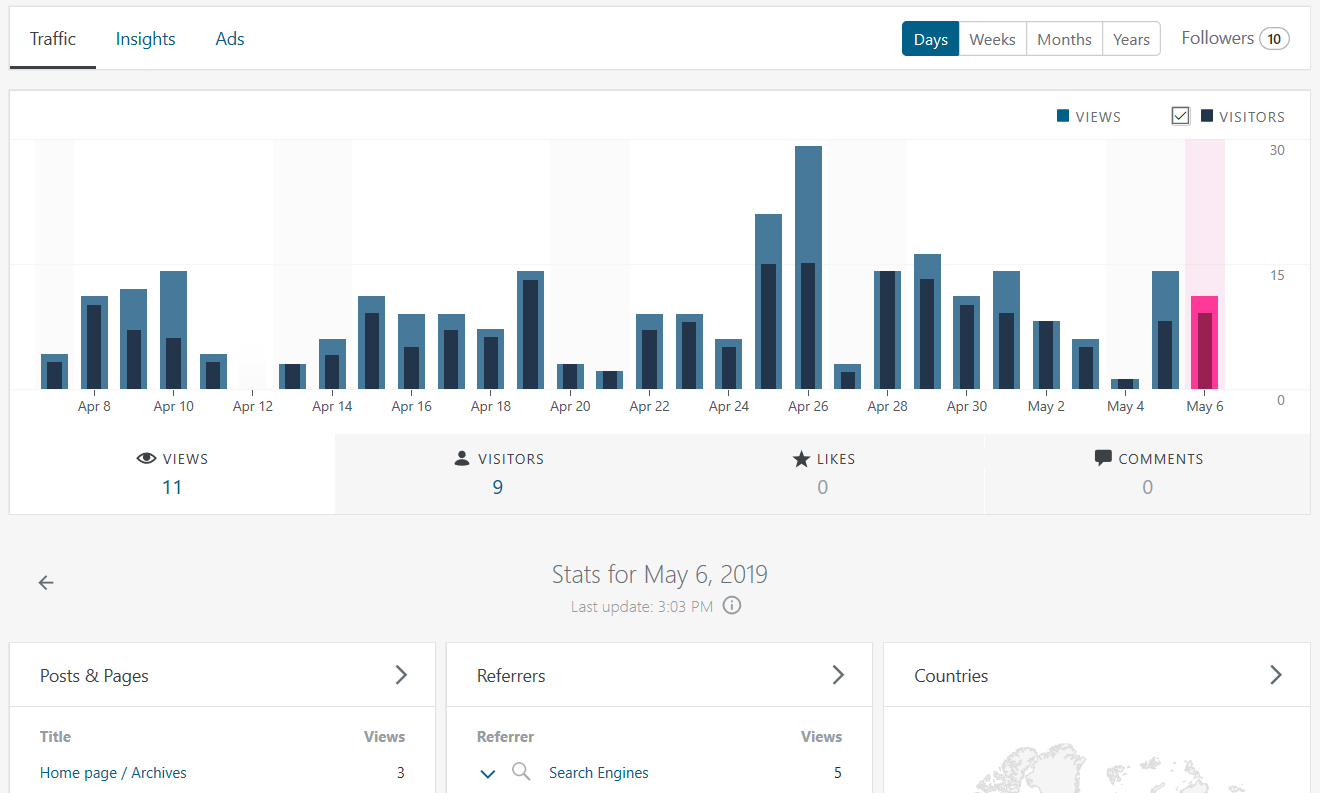This screenshot has width=1320, height=793.
Task: Click the highlighted pink May 6 bar
Action: 1204,343
